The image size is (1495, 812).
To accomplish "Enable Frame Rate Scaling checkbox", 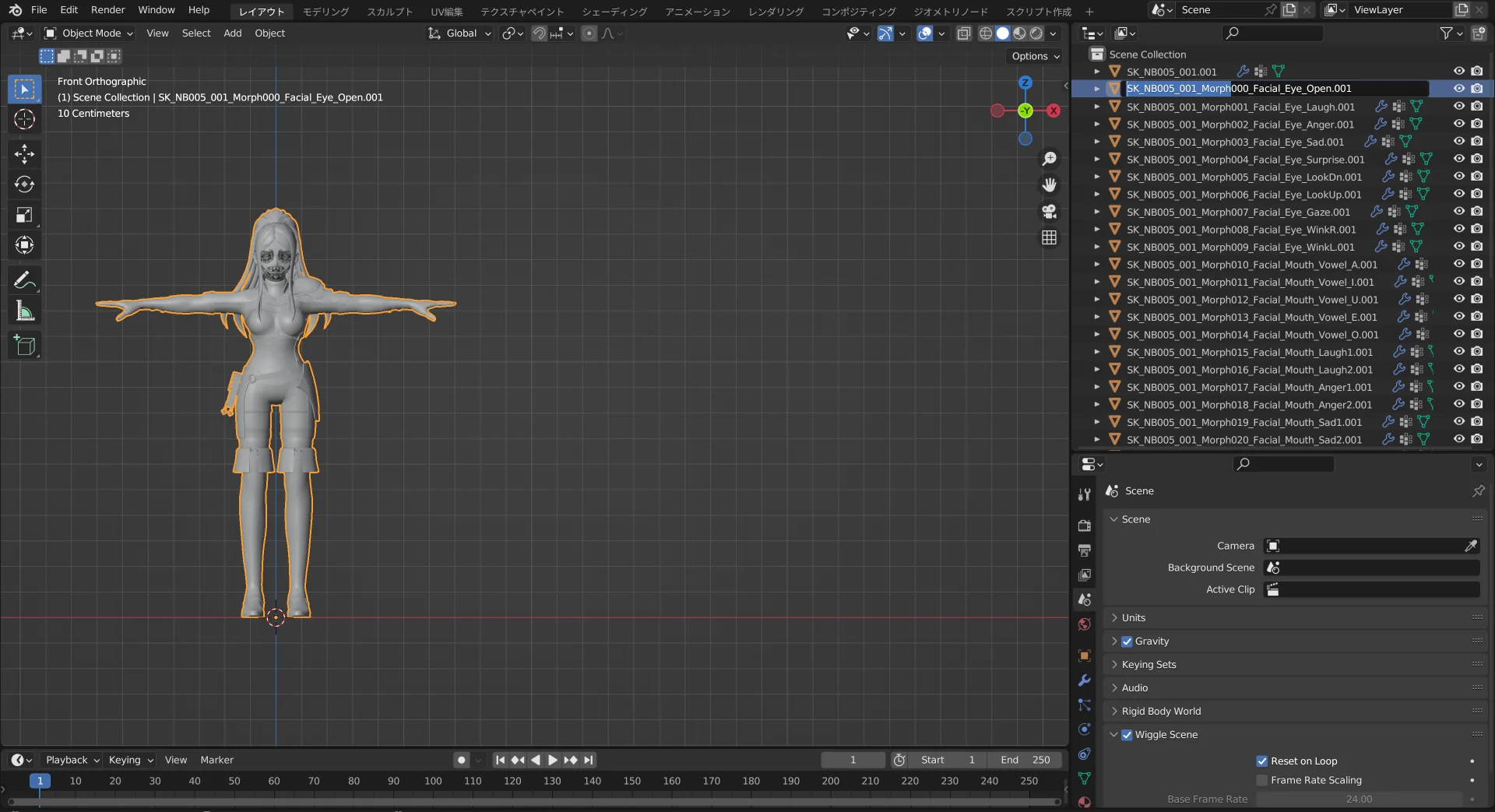I will click(x=1262, y=780).
